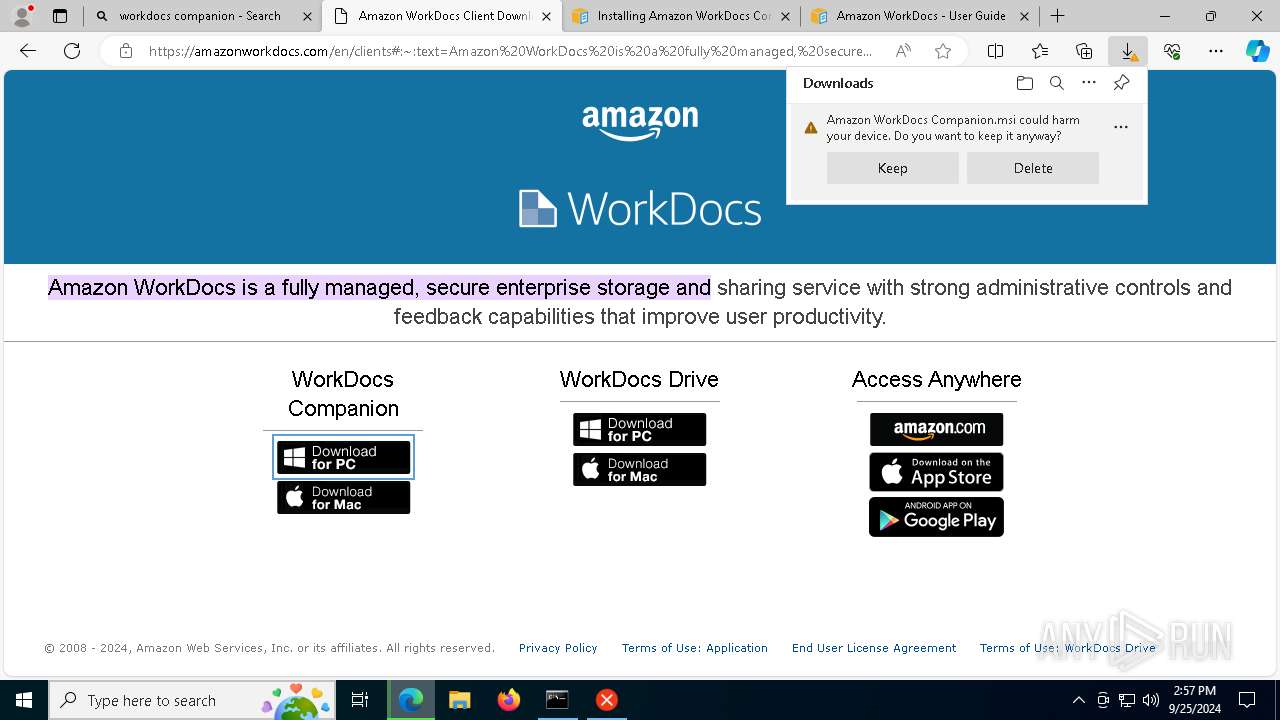The width and height of the screenshot is (1280, 720).
Task: Open File Explorer from the taskbar
Action: tap(459, 700)
